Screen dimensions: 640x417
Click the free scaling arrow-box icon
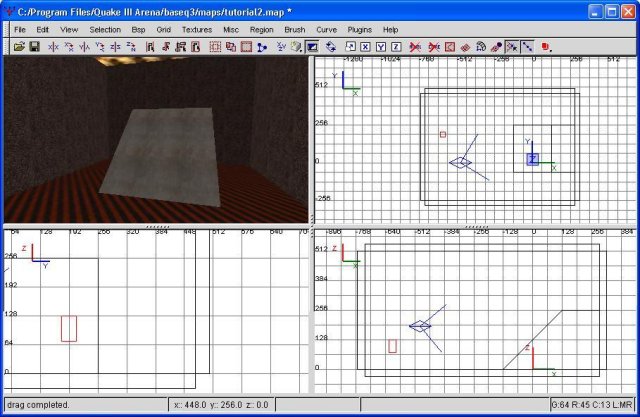coord(350,47)
